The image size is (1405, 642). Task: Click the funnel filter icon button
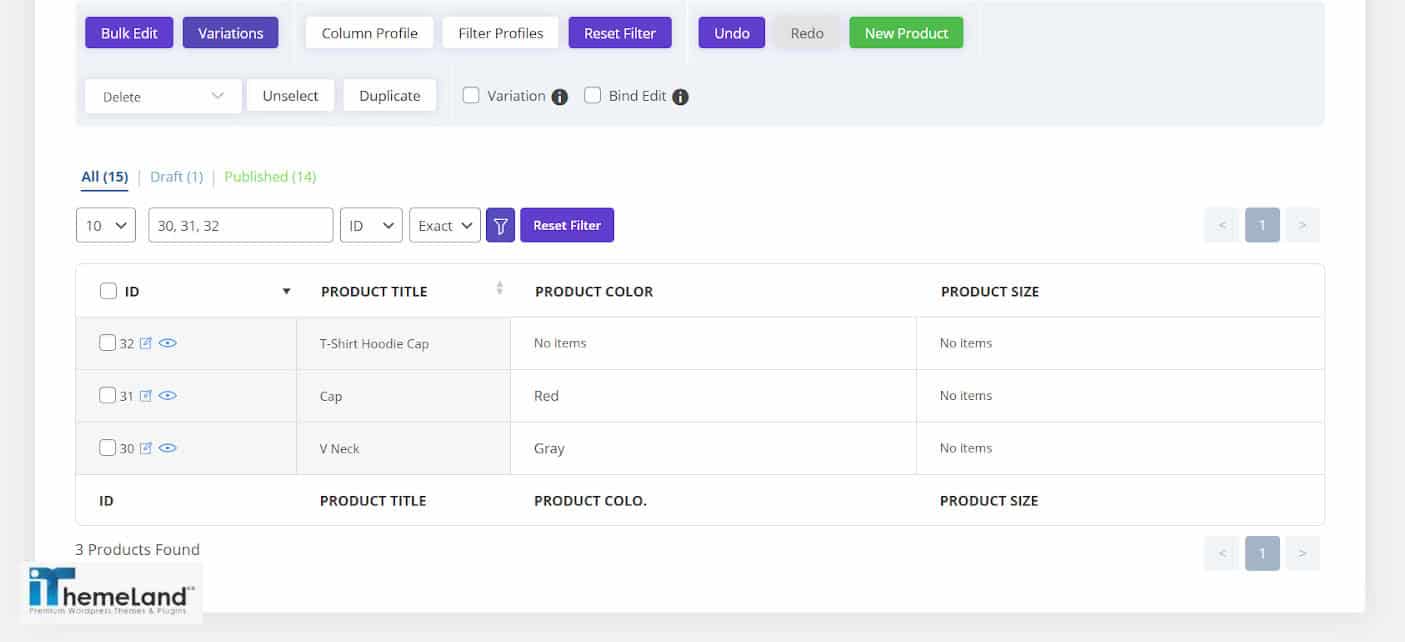point(500,225)
